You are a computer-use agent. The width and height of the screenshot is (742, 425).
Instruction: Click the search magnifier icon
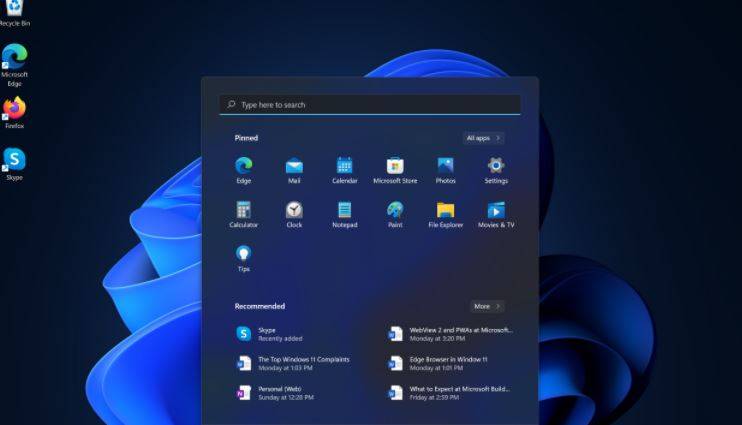[231, 104]
